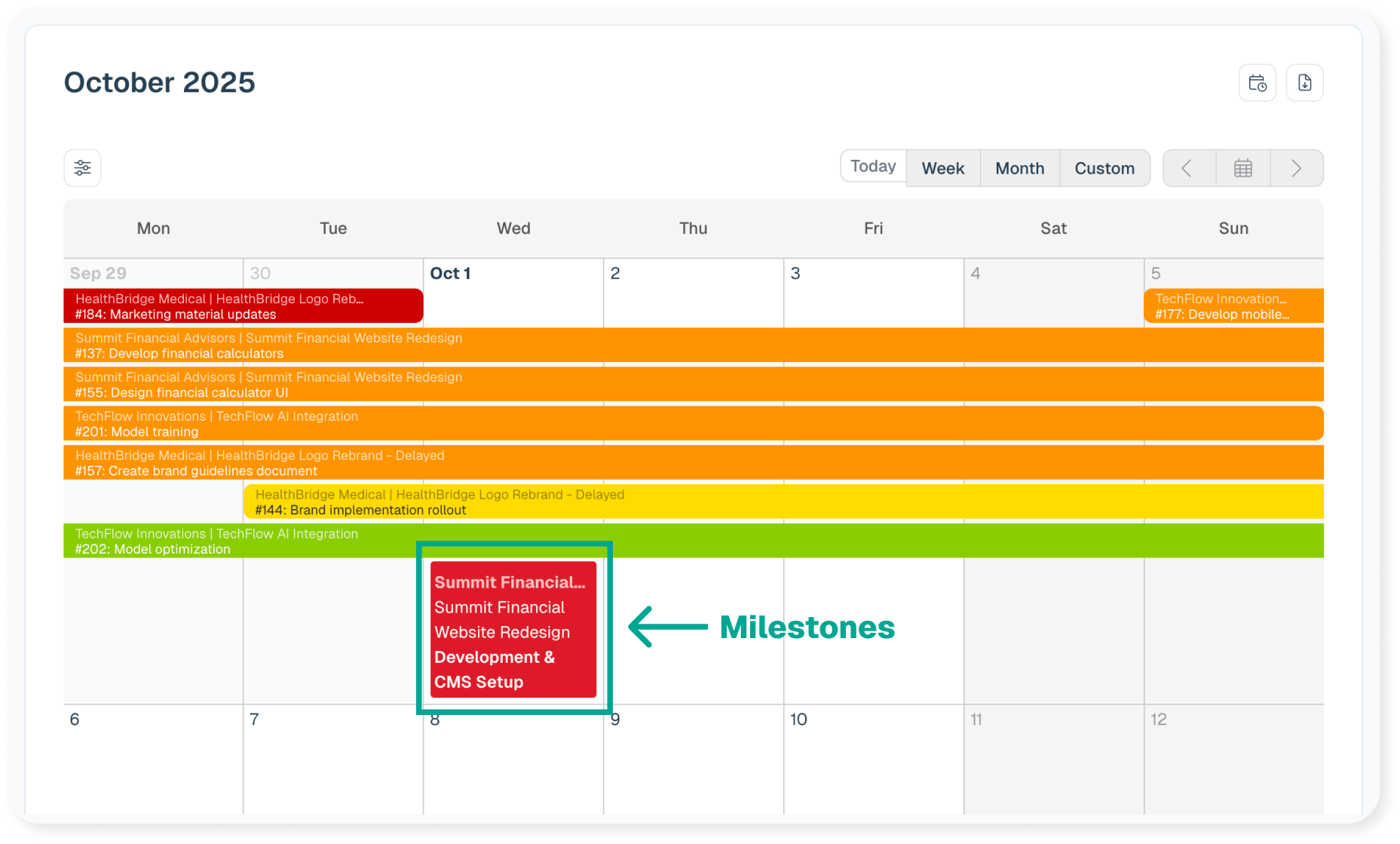Click the calendar schedule clock icon
This screenshot has width=1400, height=844.
[1257, 83]
